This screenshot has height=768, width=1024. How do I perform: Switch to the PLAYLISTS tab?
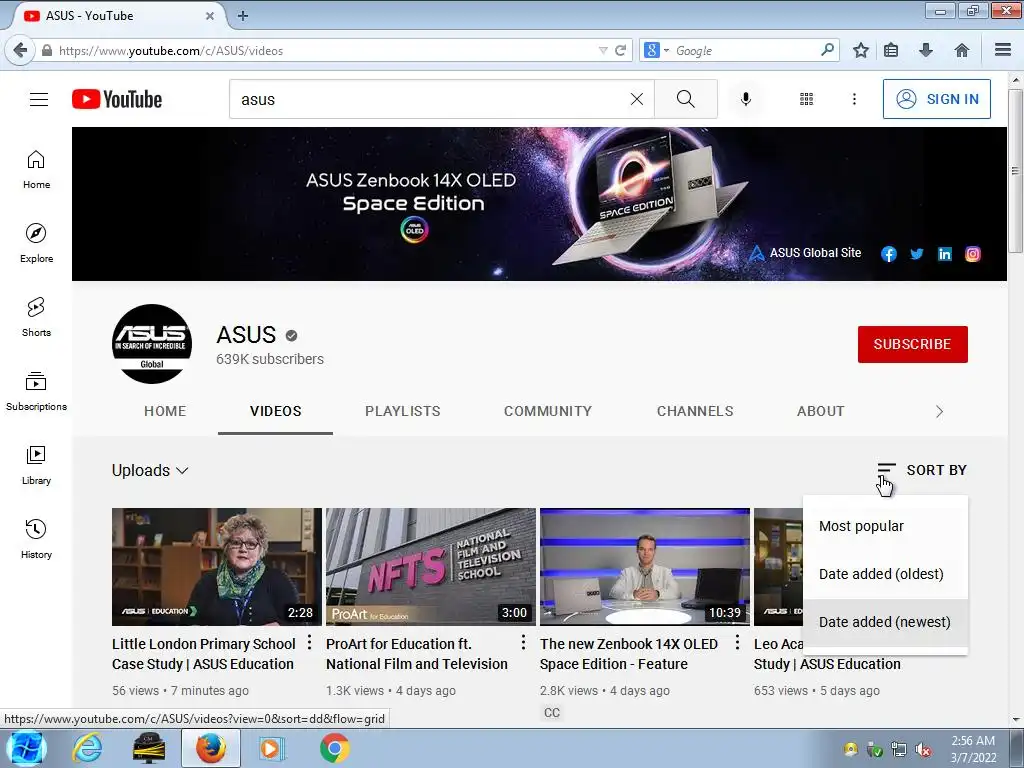pyautogui.click(x=403, y=411)
